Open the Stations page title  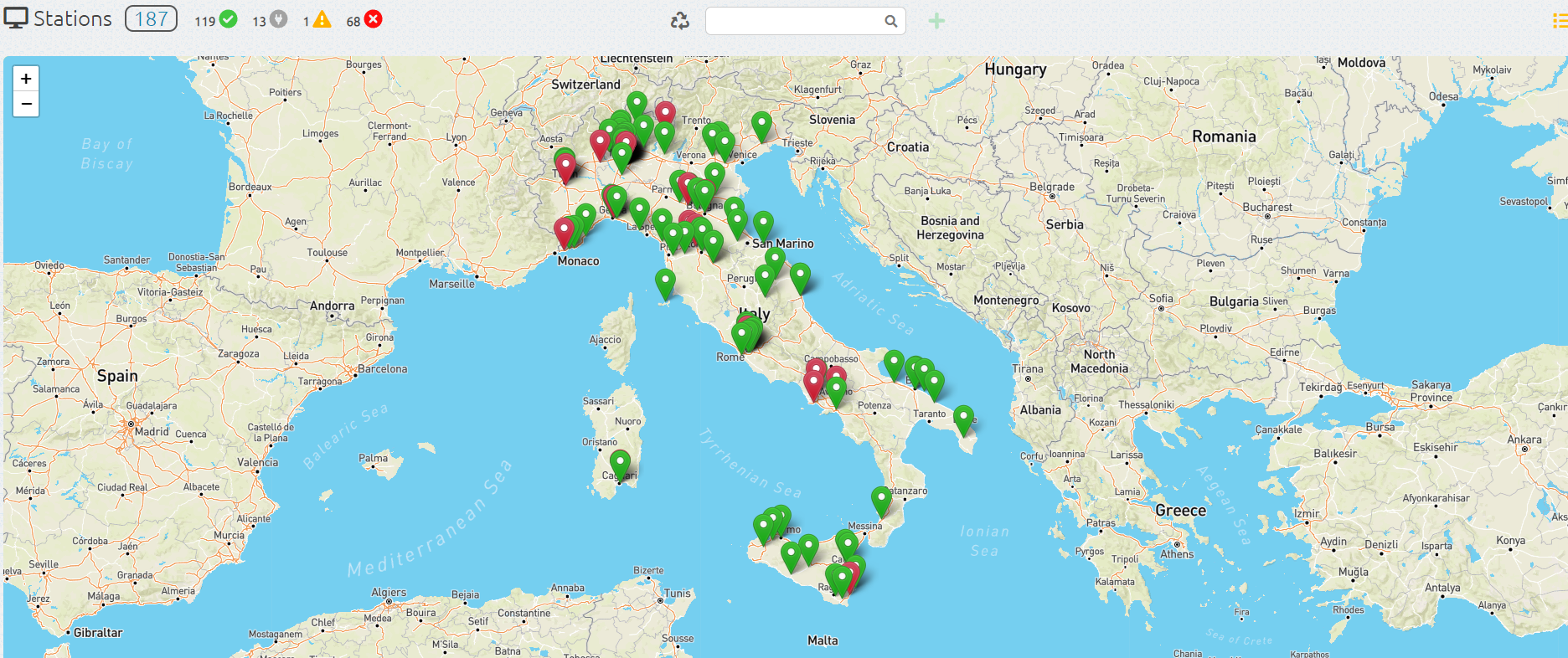point(72,18)
